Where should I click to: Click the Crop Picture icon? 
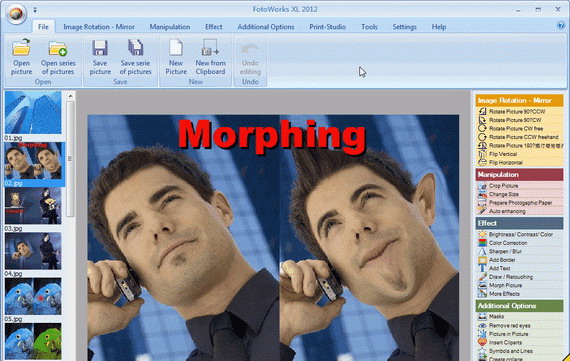click(x=482, y=186)
